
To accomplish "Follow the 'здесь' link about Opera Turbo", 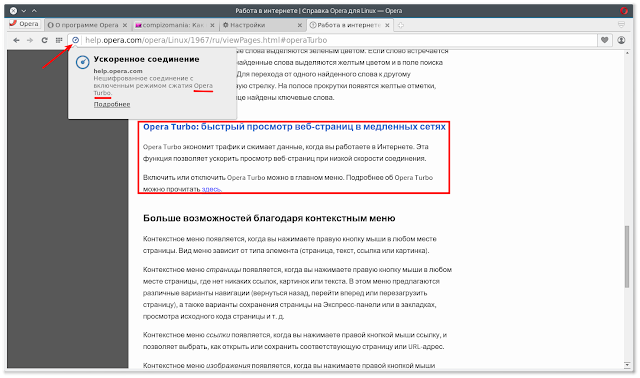I will (x=211, y=189).
